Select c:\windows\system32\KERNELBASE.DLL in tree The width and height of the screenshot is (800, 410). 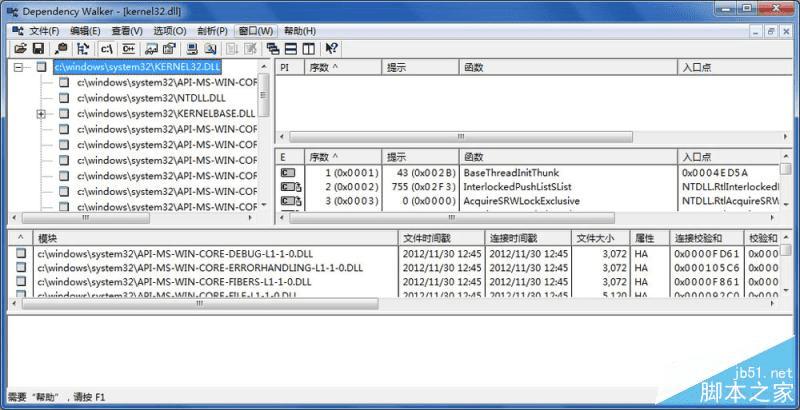[x=166, y=113]
